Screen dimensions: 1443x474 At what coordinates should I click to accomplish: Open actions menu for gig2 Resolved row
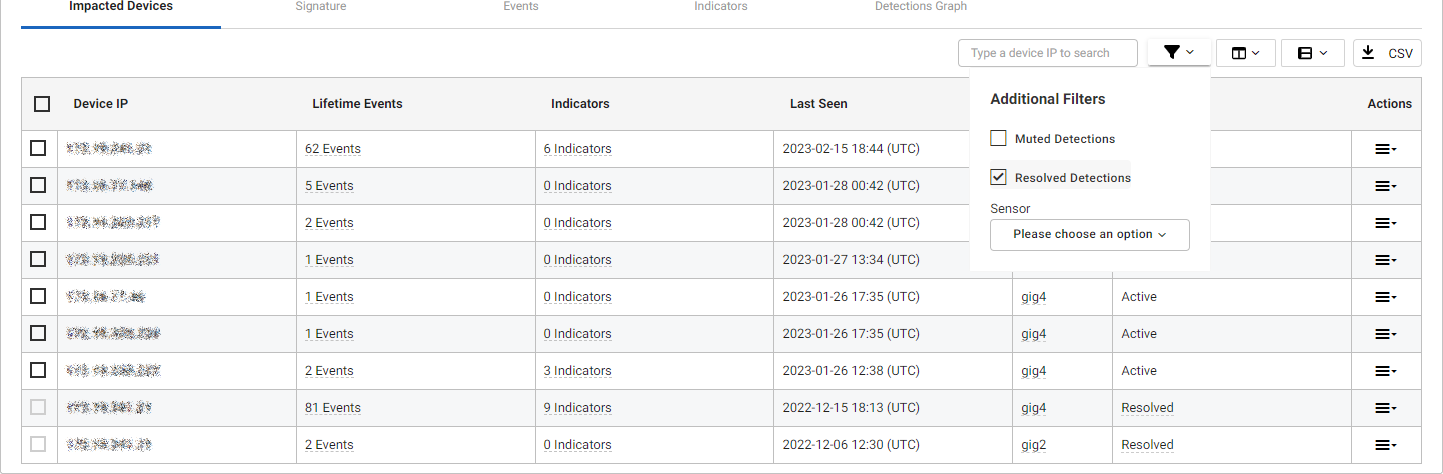[x=1385, y=445]
